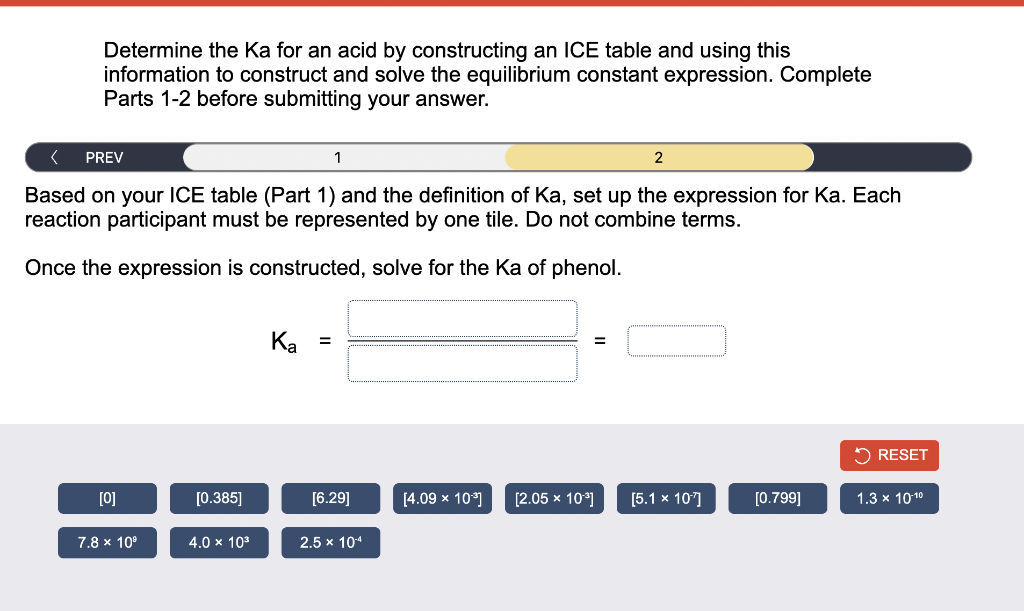
Task: Click the PREV button
Action: [x=104, y=157]
